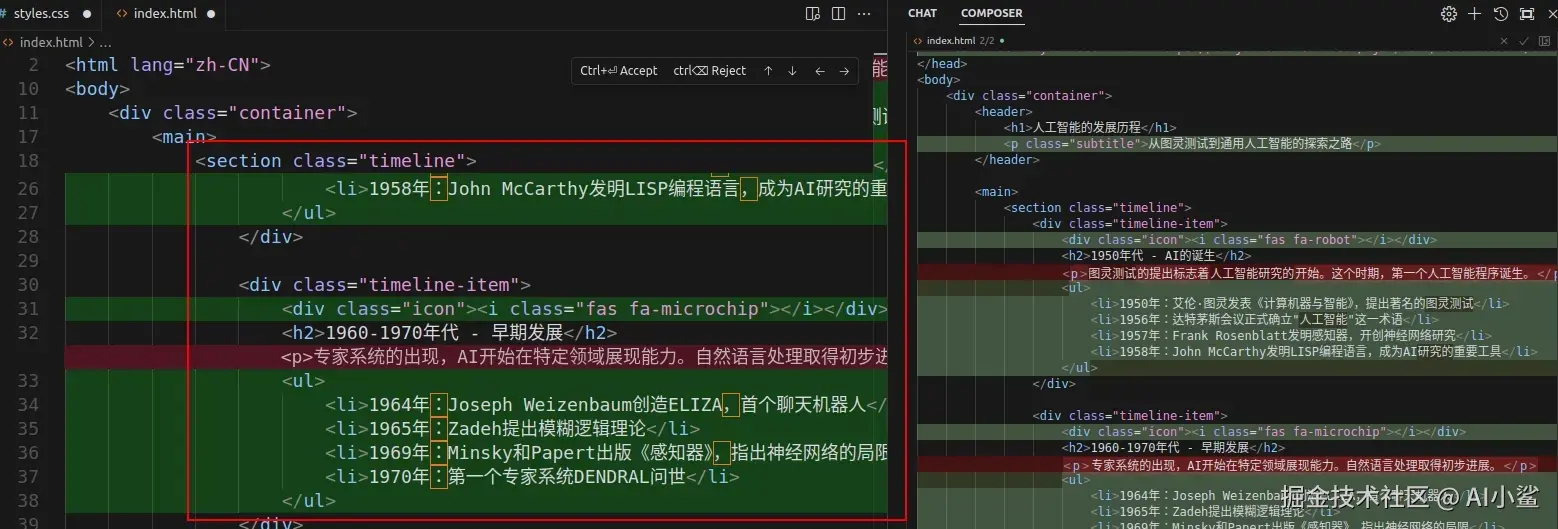Click the 1965年 Zadeh line in editor
This screenshot has height=529, width=1558.
tap(512, 429)
